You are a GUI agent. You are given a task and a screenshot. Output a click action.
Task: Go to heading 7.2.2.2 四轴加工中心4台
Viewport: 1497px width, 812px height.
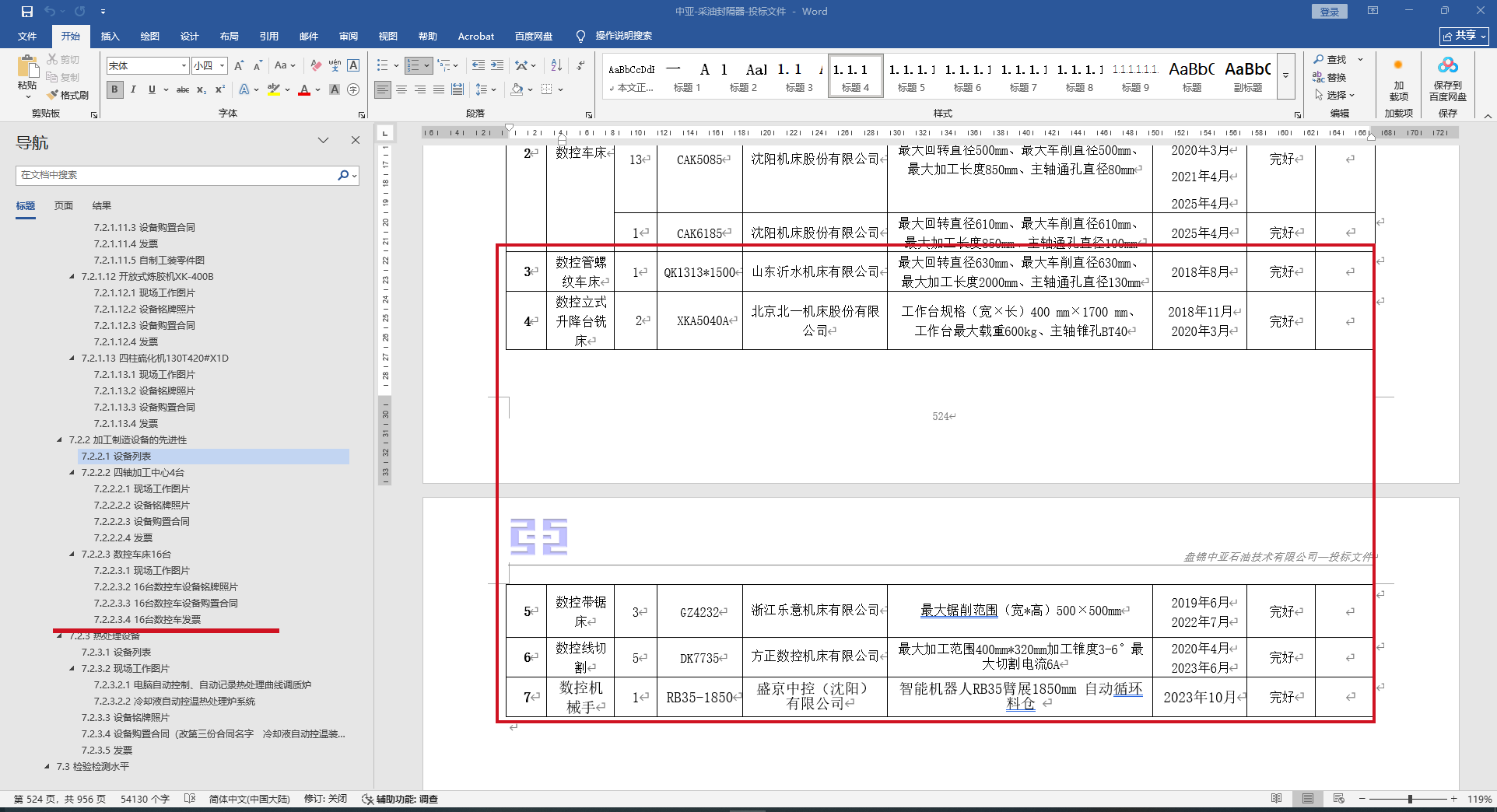pyautogui.click(x=133, y=473)
